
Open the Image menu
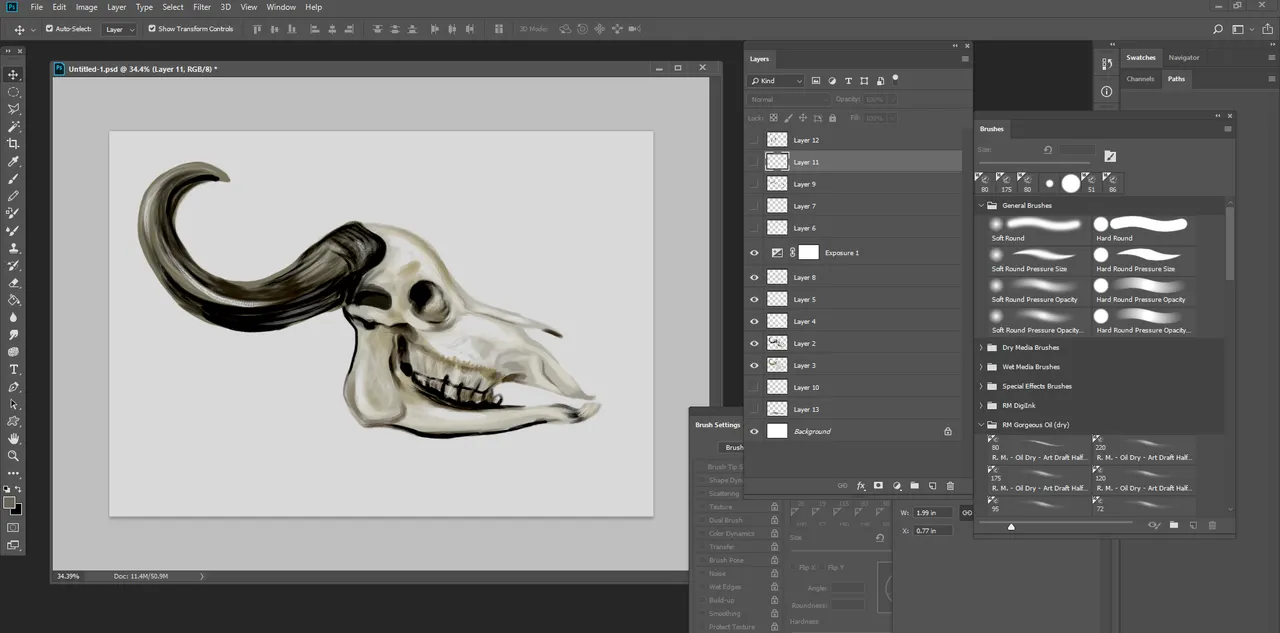(x=87, y=7)
